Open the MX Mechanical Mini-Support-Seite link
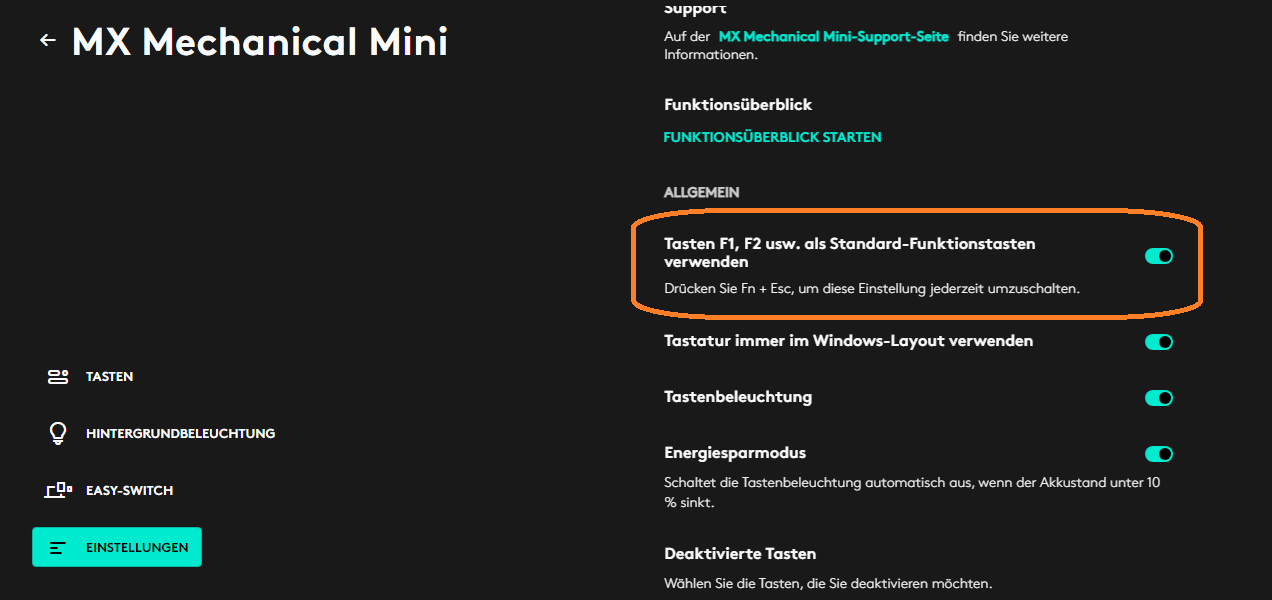The image size is (1272, 600). click(834, 36)
